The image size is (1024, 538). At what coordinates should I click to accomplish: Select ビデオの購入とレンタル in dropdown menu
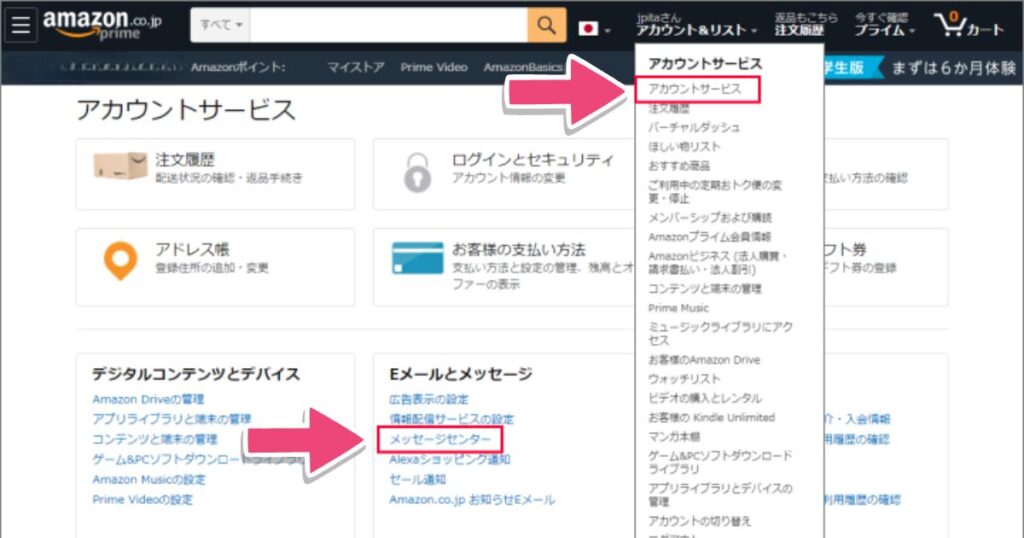(705, 398)
